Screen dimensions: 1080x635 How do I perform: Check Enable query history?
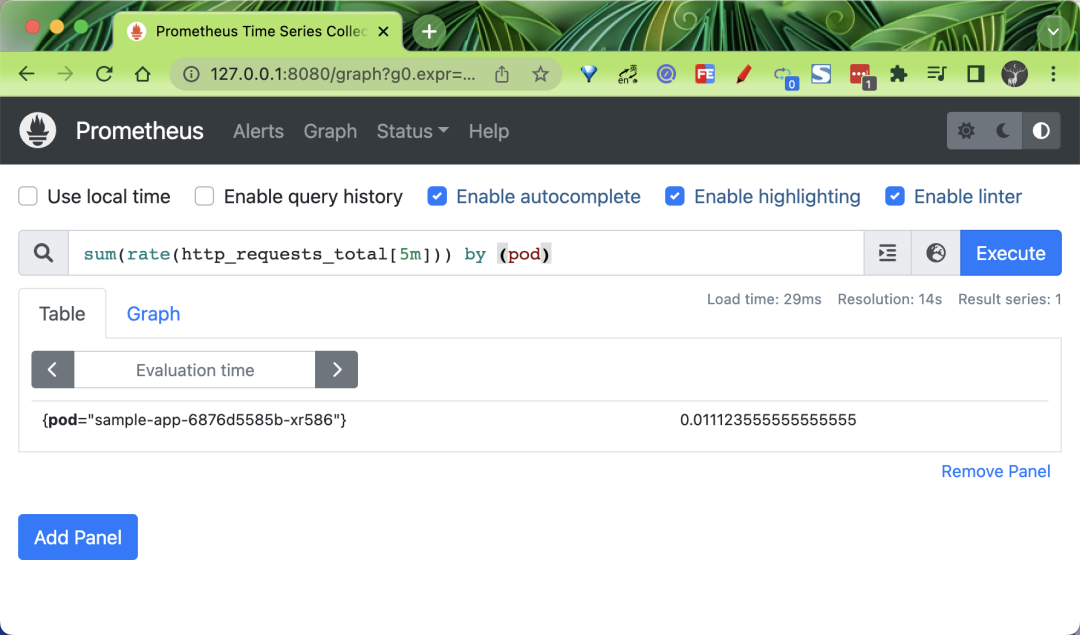pyautogui.click(x=205, y=196)
